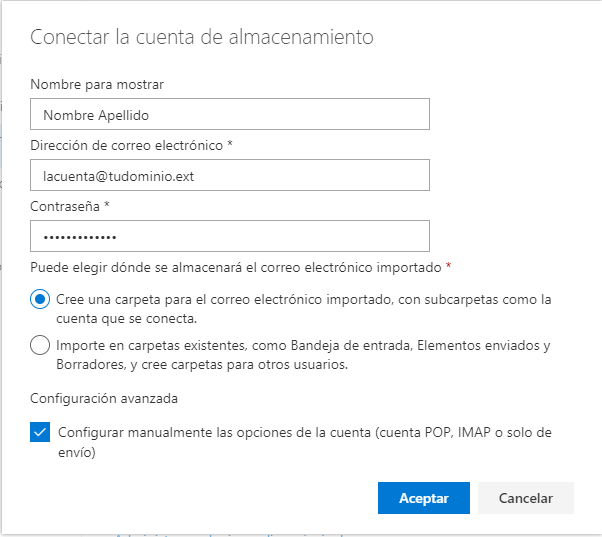Viewport: 602px width, 537px height.
Task: Choose the radio button for importing into existing folders
Action: pyautogui.click(x=40, y=346)
